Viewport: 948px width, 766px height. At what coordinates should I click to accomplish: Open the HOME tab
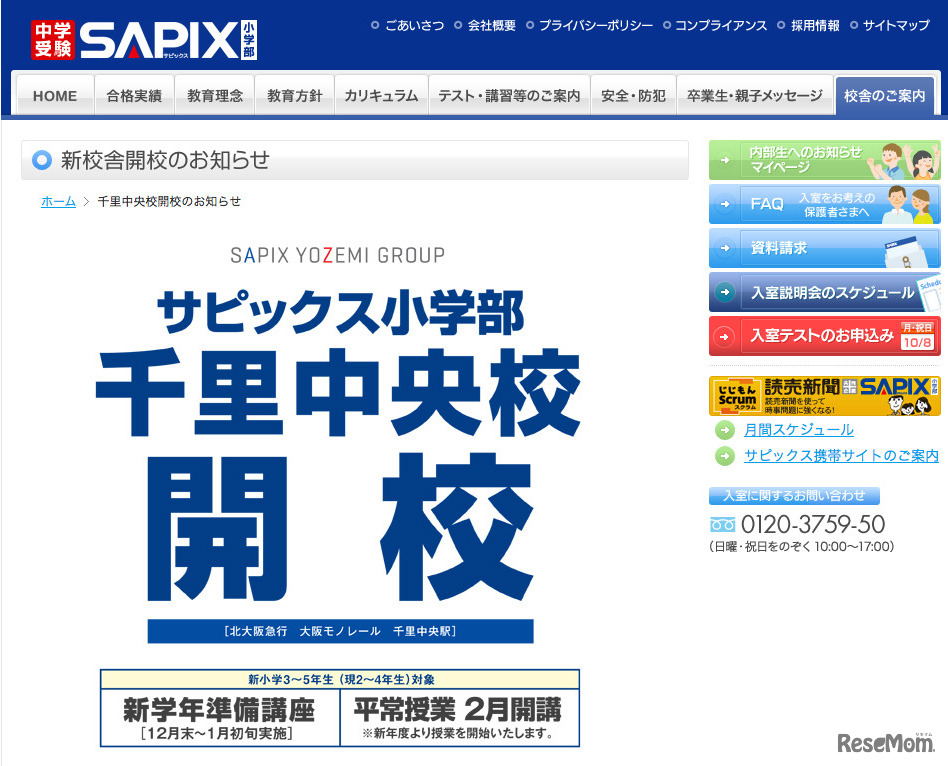pyautogui.click(x=55, y=95)
